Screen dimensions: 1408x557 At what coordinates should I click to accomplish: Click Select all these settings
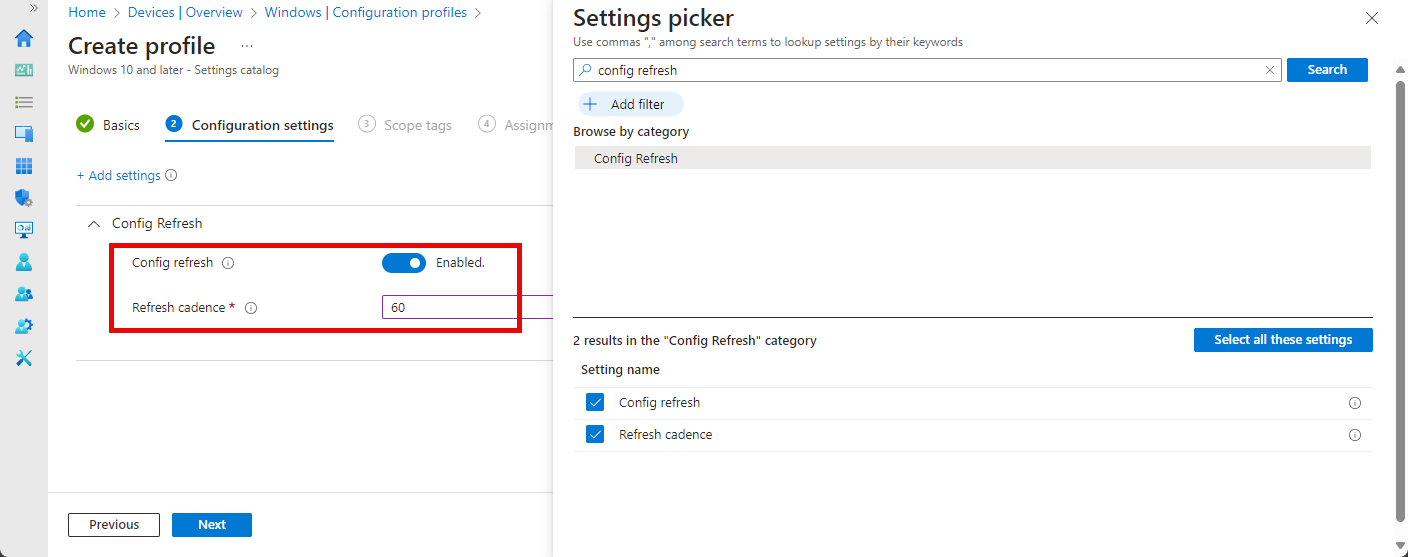(1283, 340)
